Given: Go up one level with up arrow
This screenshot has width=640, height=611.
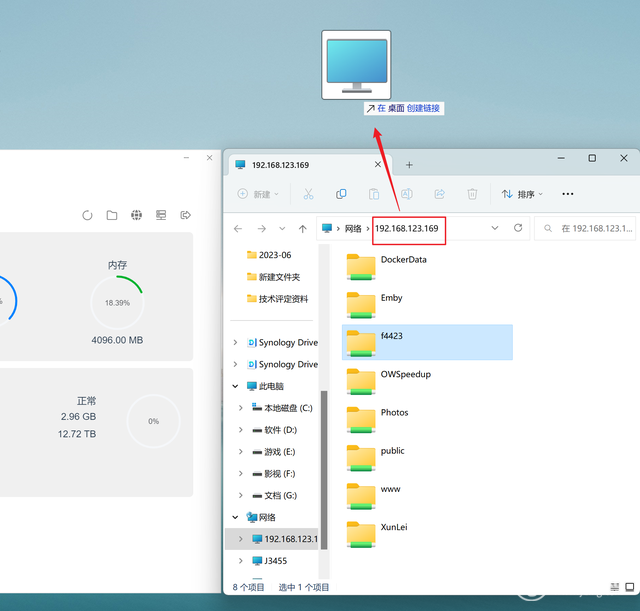Looking at the screenshot, I should 302,229.
